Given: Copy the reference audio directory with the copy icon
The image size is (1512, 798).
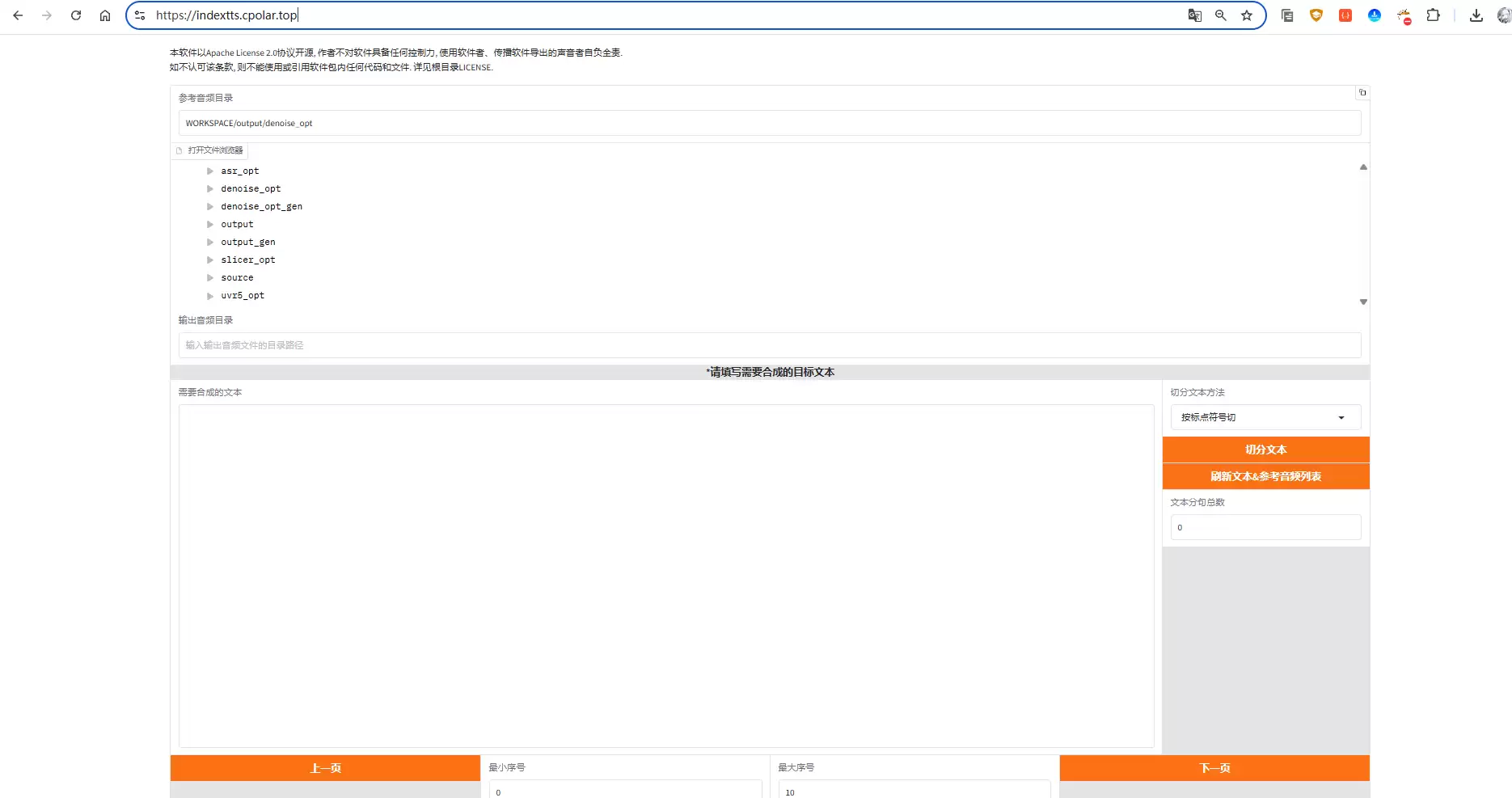Looking at the screenshot, I should point(1362,93).
